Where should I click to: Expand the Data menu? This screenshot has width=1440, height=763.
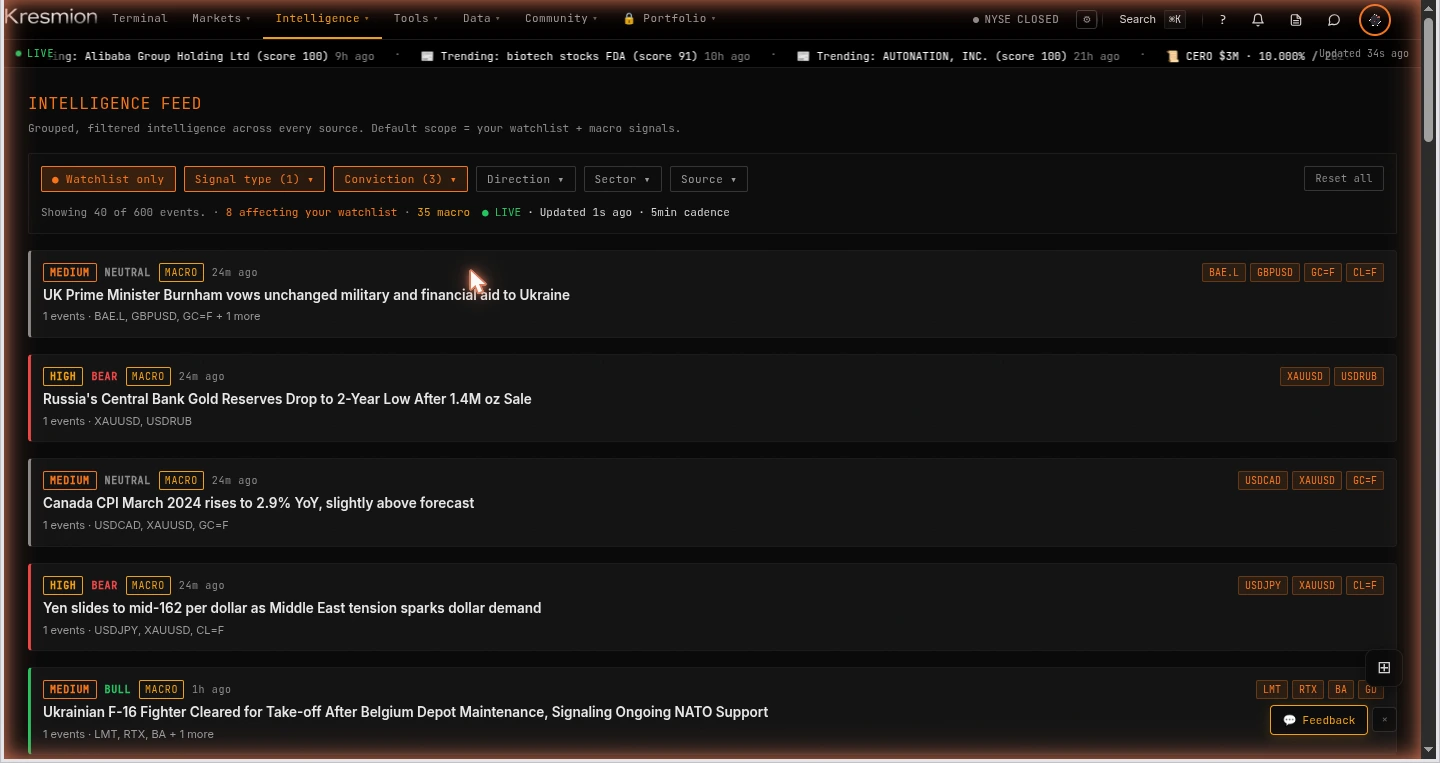click(481, 18)
